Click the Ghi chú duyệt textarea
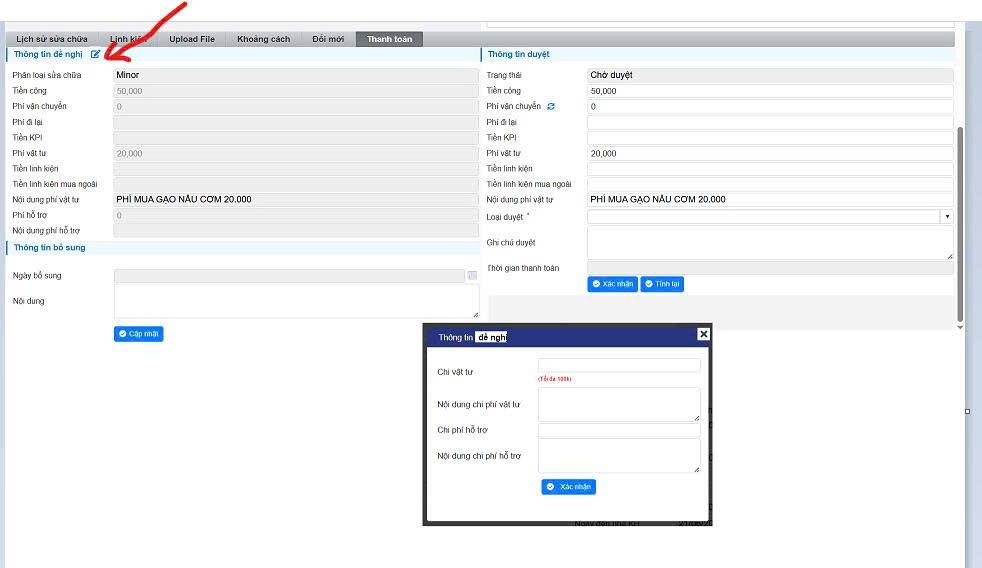This screenshot has height=568, width=982. [x=769, y=242]
